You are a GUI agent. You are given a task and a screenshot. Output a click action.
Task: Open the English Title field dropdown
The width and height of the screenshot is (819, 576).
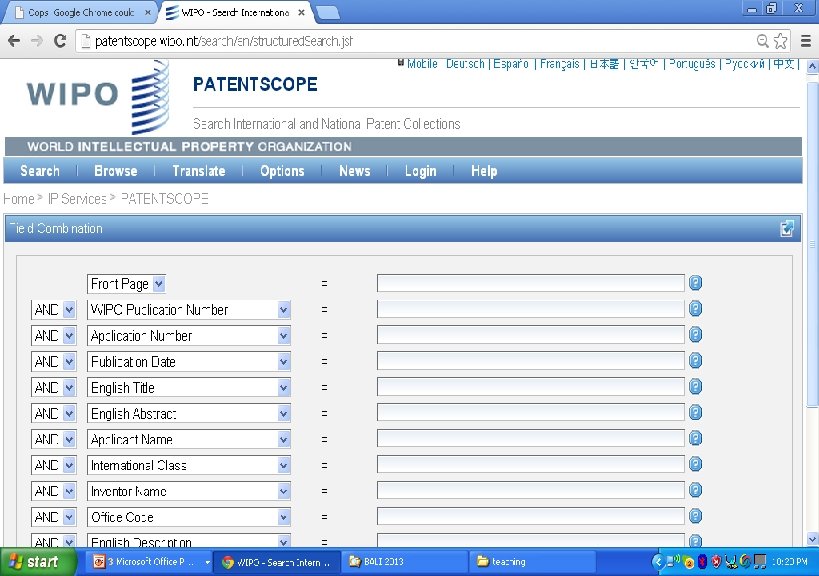point(189,387)
